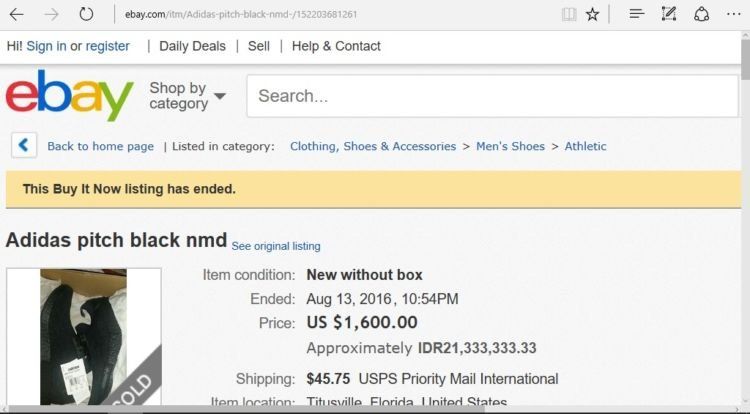Click the Men's Shoes category link
This screenshot has height=414, width=750.
pos(510,146)
